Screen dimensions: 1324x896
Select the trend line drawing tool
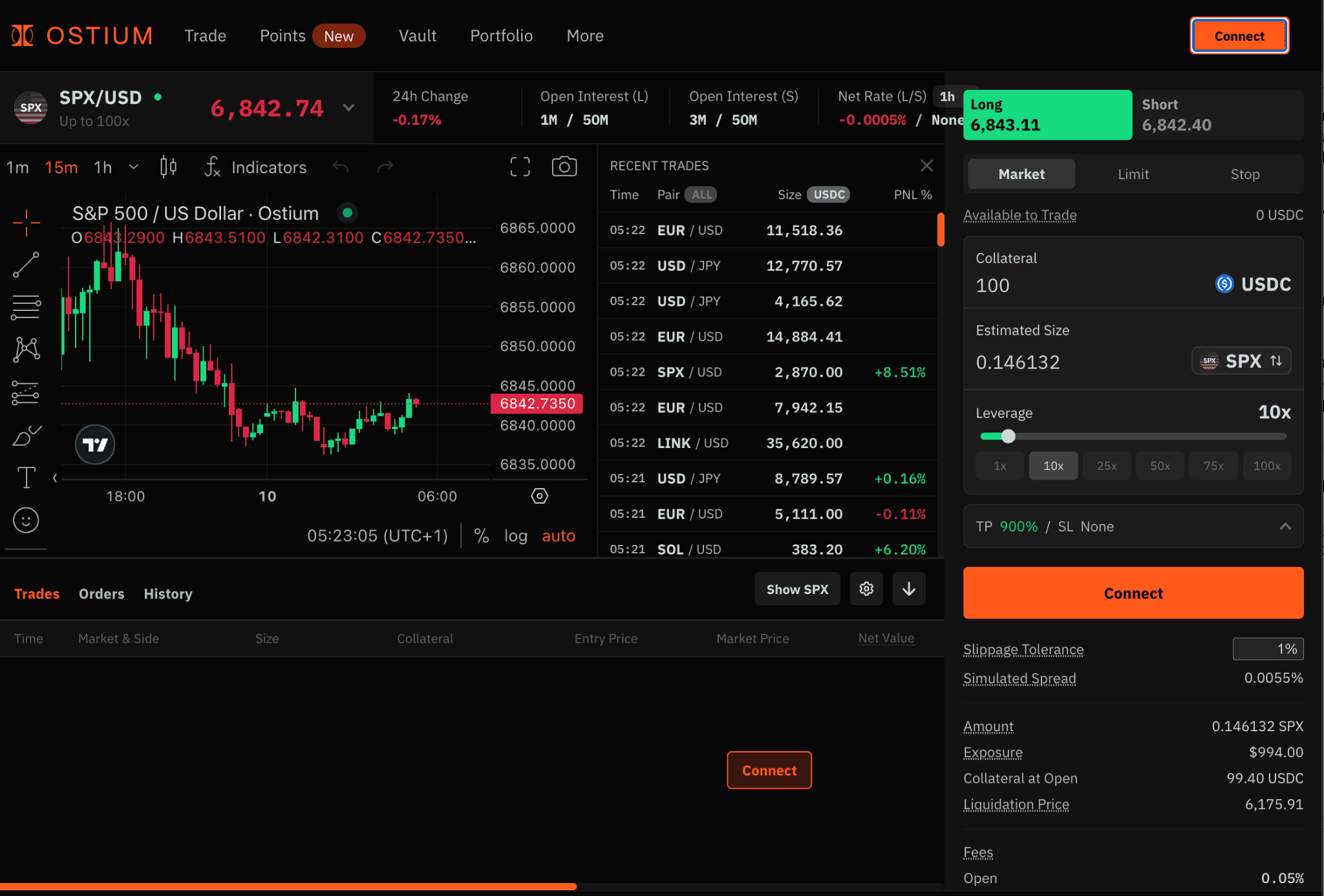(x=26, y=265)
